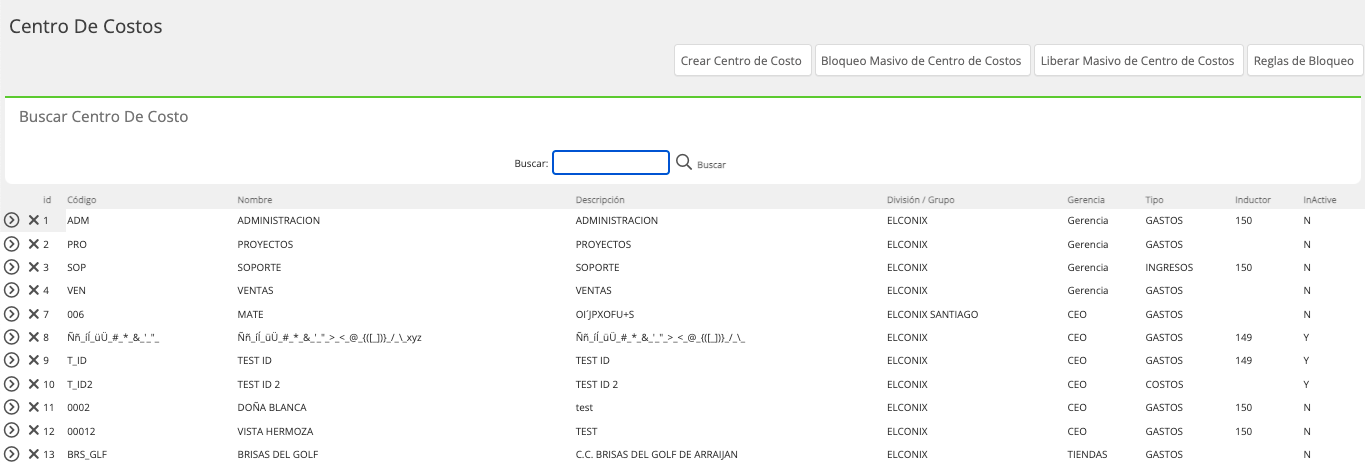Delete TEST ID row id 9 with X

33,360
